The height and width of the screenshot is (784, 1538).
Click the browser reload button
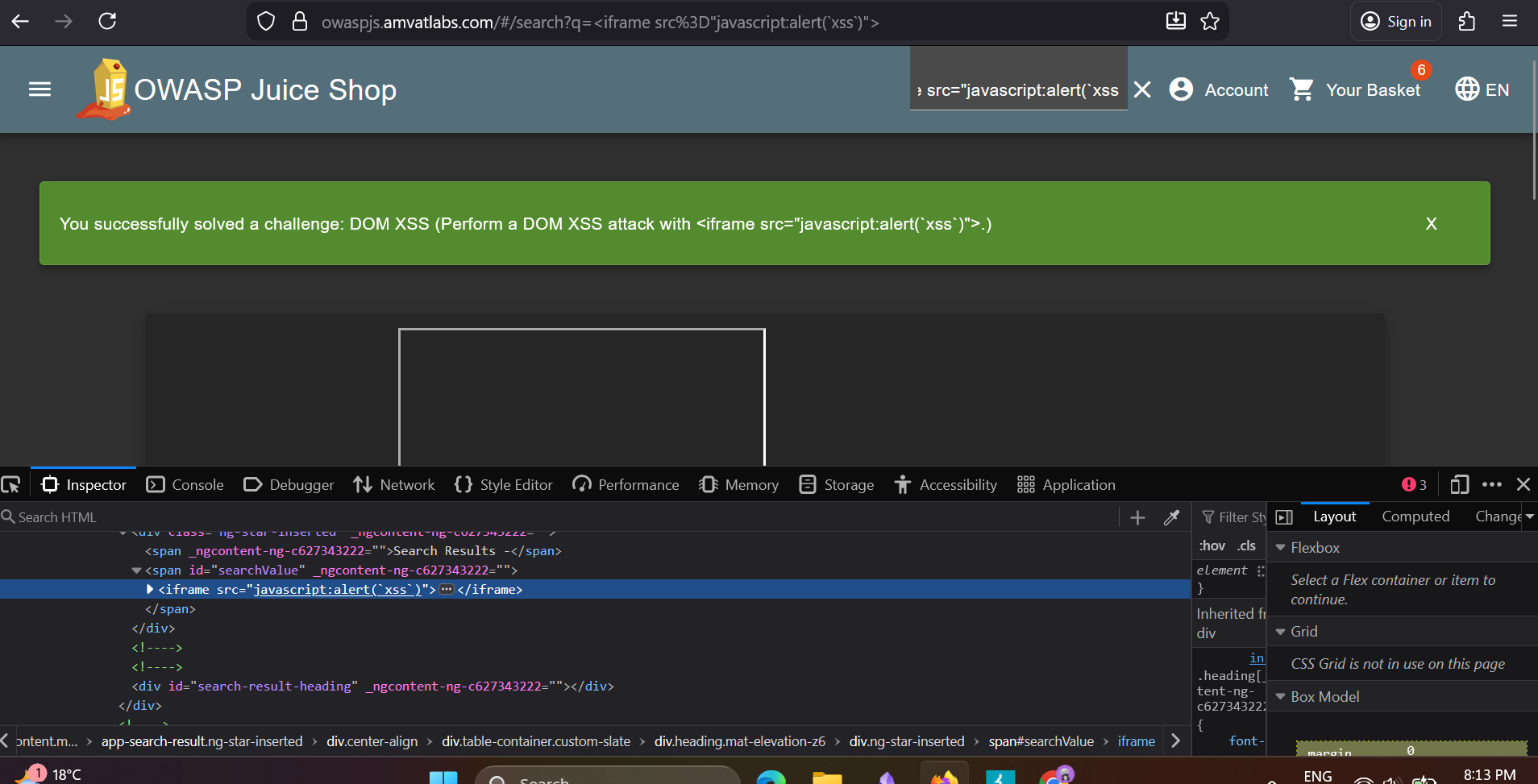click(x=107, y=22)
